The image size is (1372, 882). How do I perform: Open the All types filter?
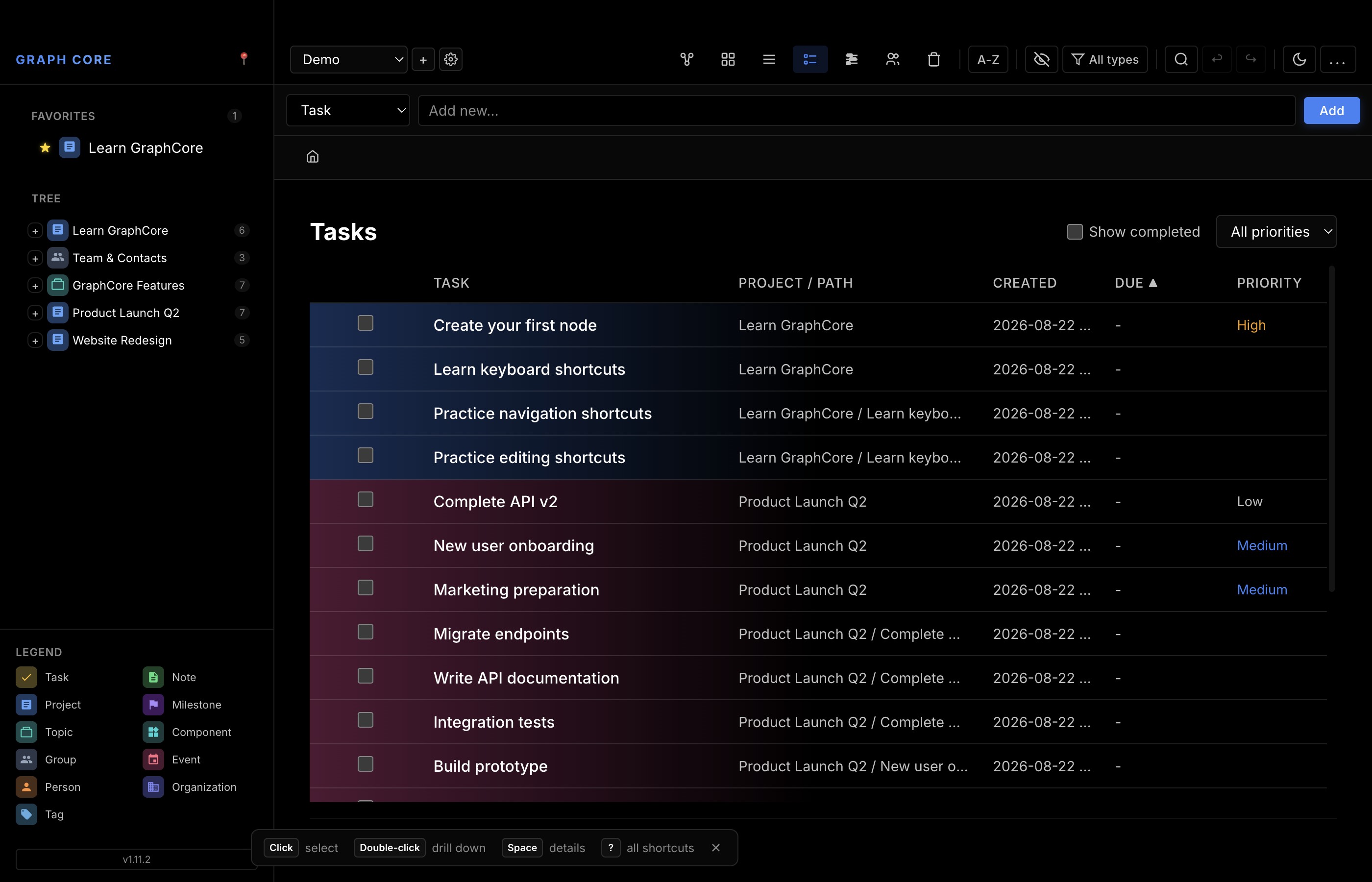(1105, 60)
